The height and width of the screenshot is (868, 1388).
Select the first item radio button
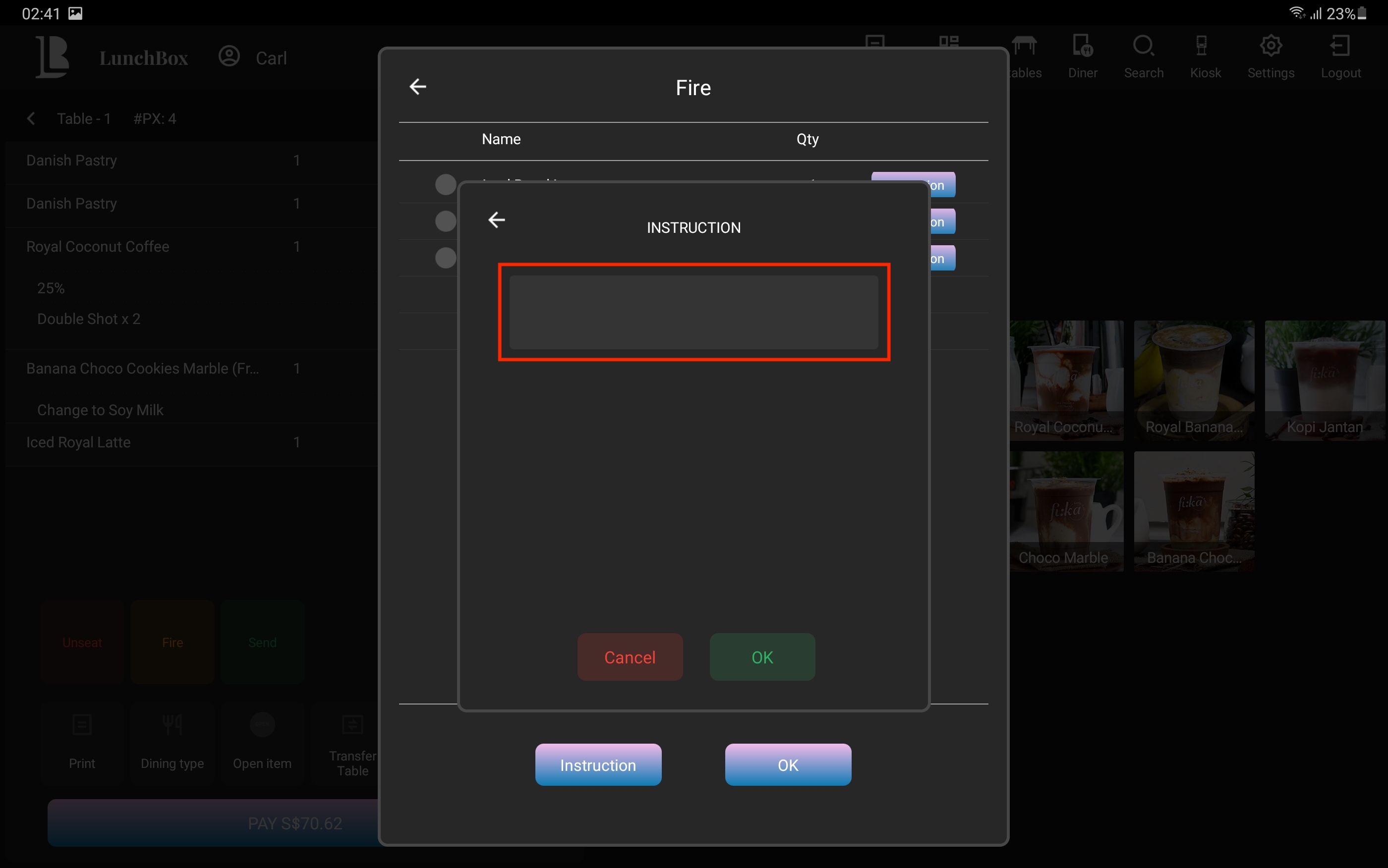click(445, 184)
